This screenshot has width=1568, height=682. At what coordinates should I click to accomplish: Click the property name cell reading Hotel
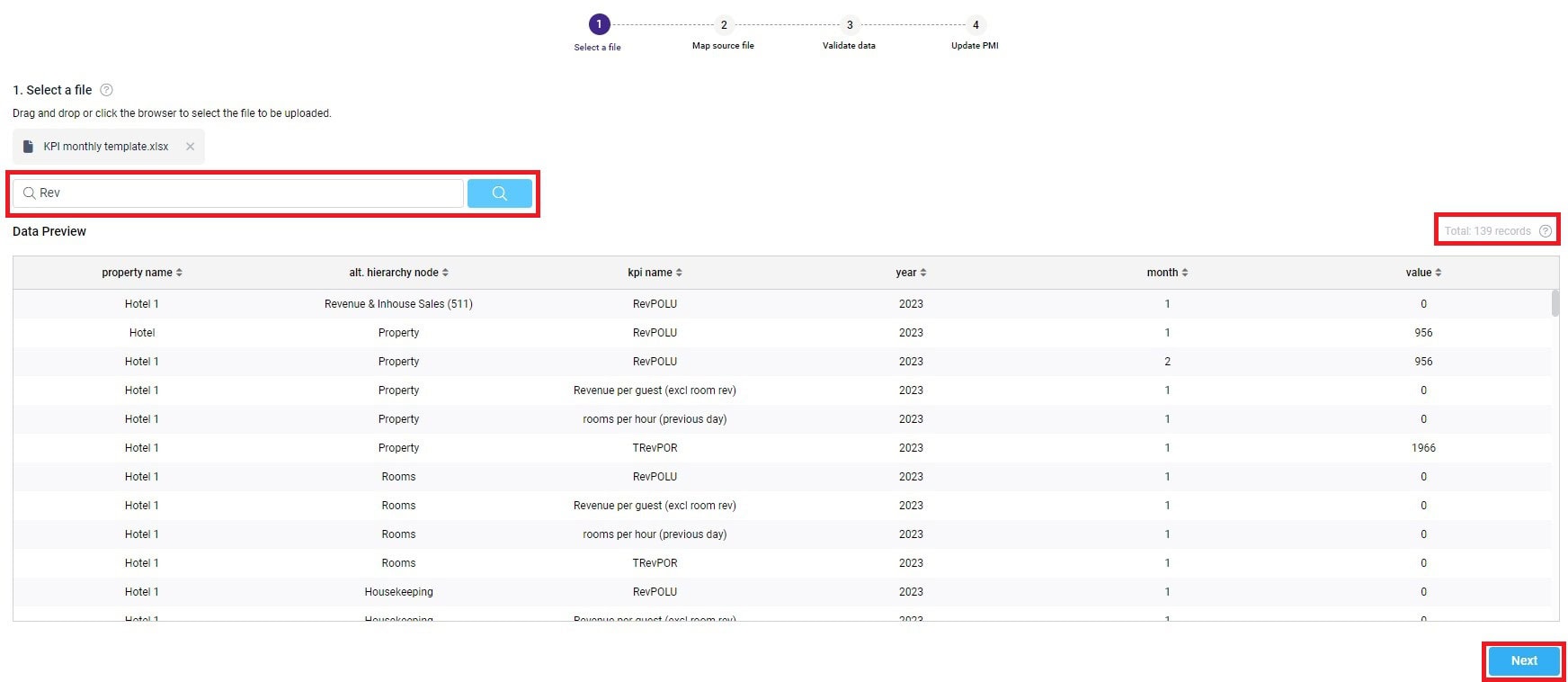[x=142, y=333]
